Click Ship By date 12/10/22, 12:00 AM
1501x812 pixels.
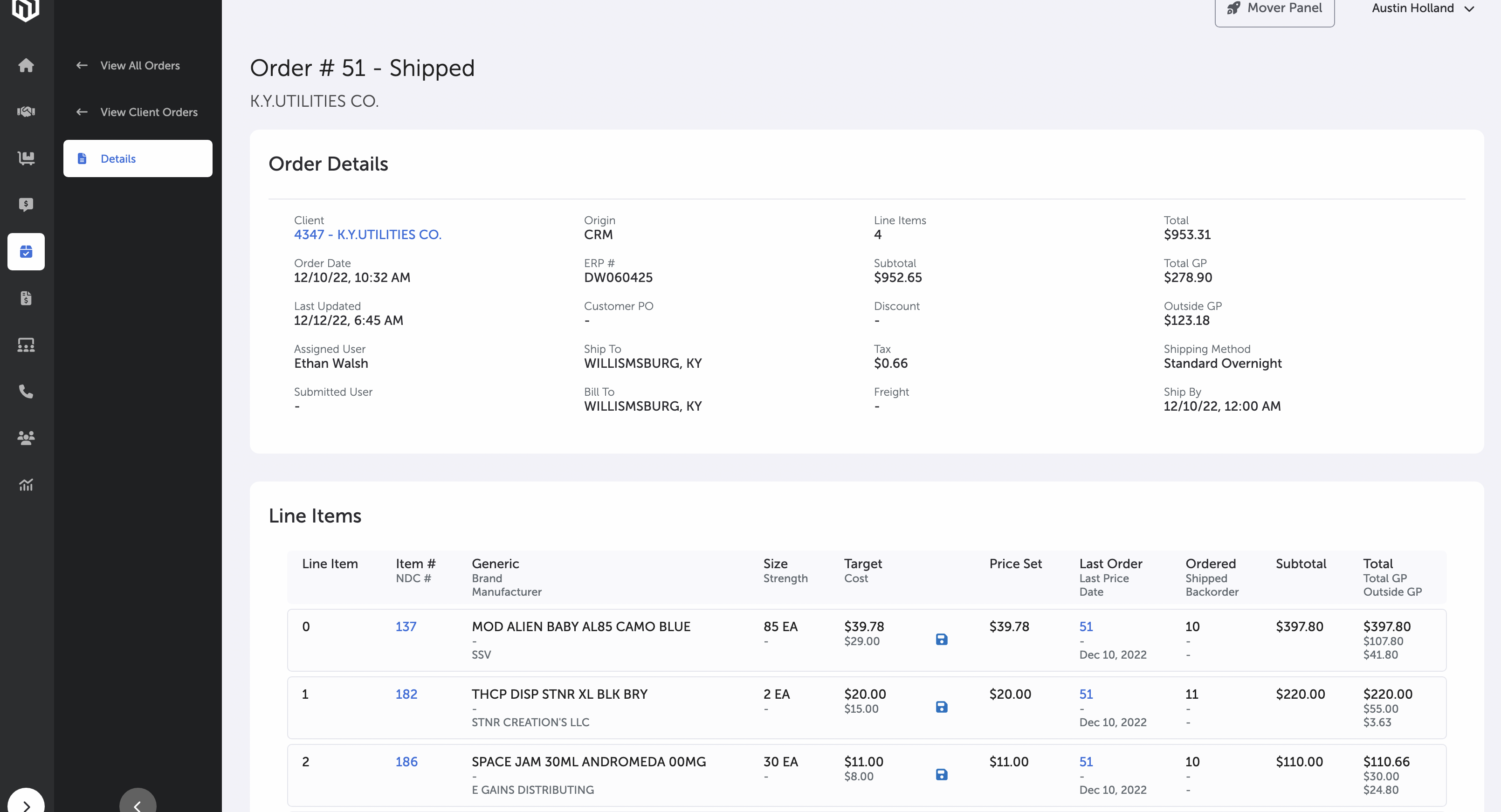coord(1222,406)
